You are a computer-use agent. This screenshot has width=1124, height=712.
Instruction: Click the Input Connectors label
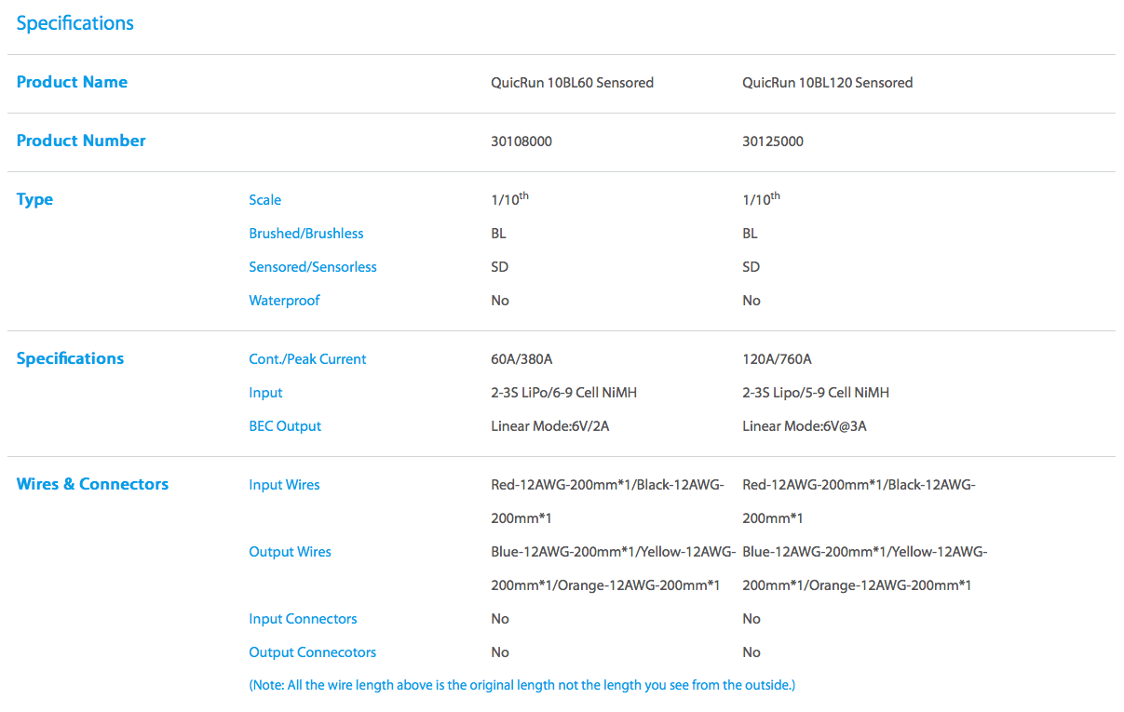(303, 620)
